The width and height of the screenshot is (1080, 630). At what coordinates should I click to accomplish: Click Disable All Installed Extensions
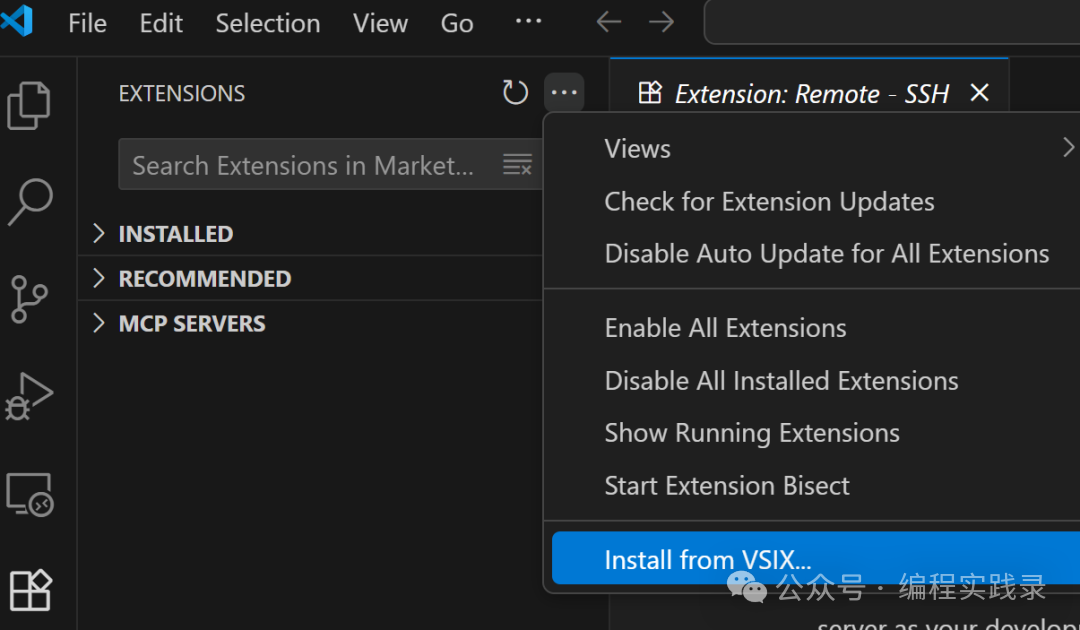click(x=781, y=380)
